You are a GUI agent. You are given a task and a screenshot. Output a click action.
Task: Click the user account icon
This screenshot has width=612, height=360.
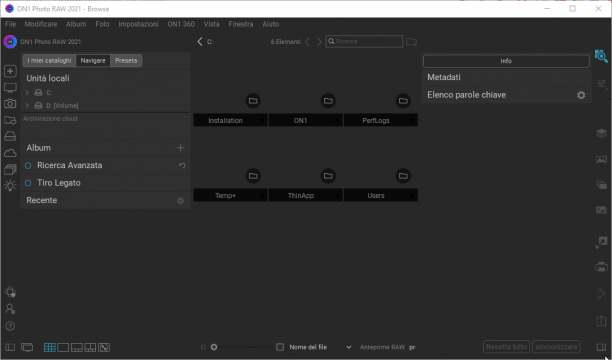pos(10,309)
